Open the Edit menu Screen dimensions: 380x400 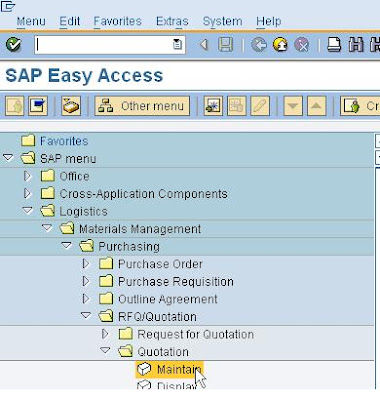[x=70, y=21]
